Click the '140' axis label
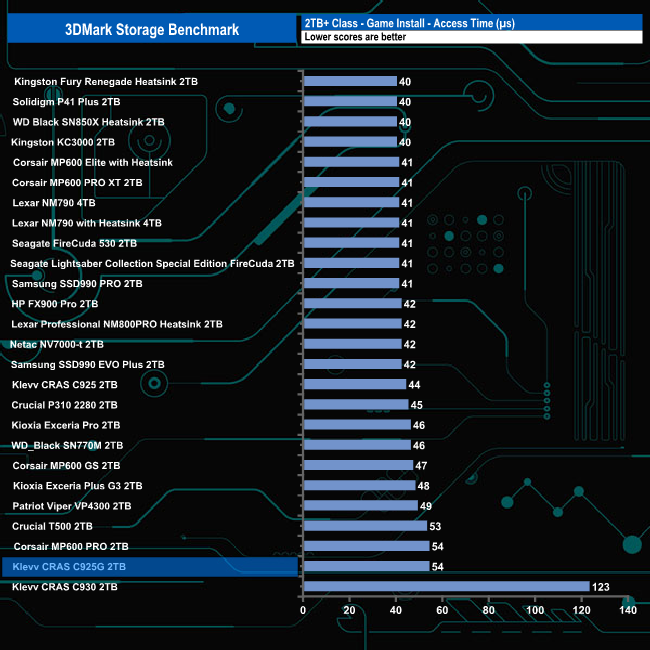Screen dimensions: 650x650 [x=628, y=610]
